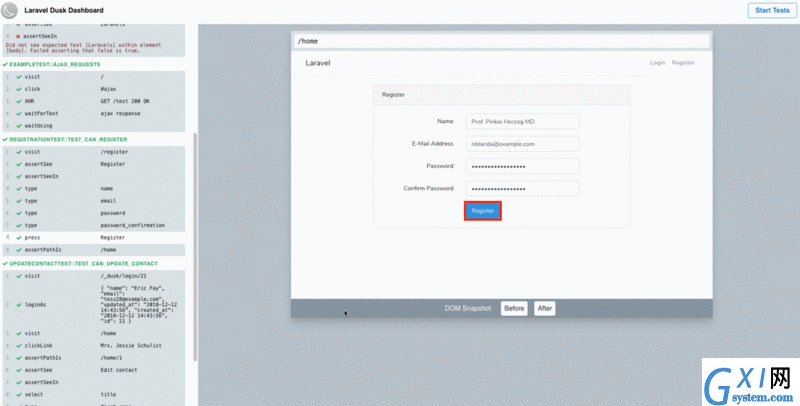Click the check icon on the clickLink step
This screenshot has height=406, width=800.
coord(19,346)
